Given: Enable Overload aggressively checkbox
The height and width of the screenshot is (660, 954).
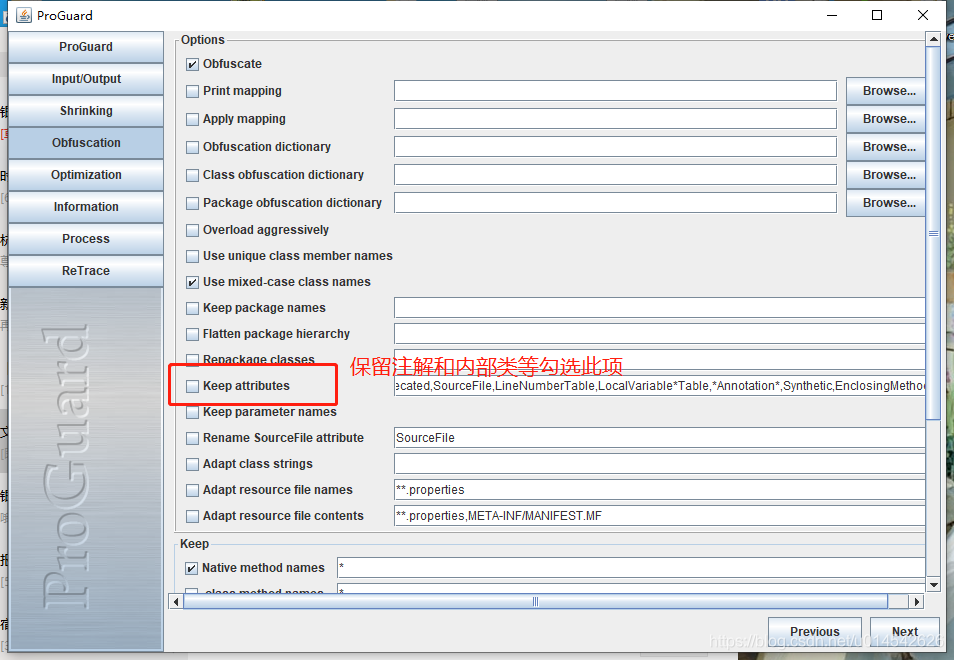Looking at the screenshot, I should (192, 231).
